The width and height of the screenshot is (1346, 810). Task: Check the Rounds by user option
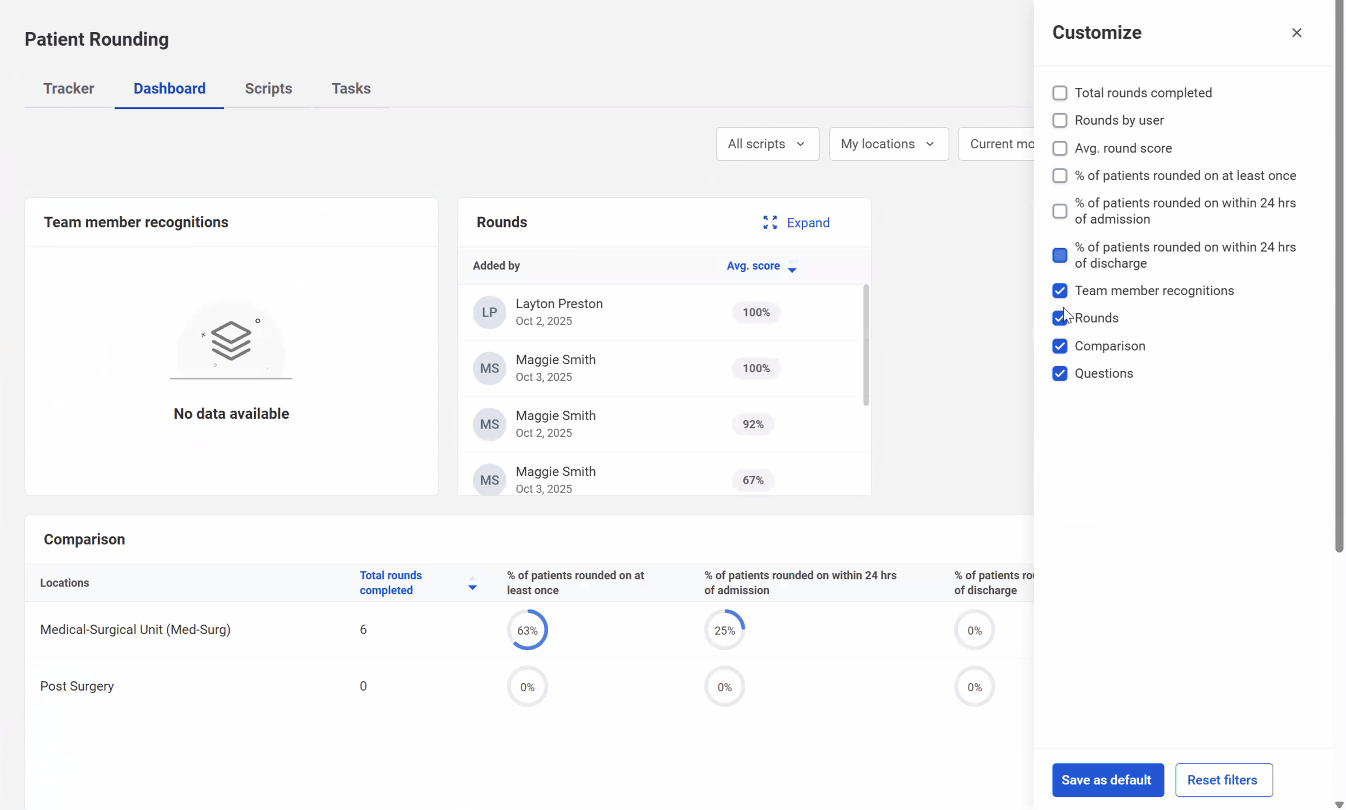[x=1060, y=121]
